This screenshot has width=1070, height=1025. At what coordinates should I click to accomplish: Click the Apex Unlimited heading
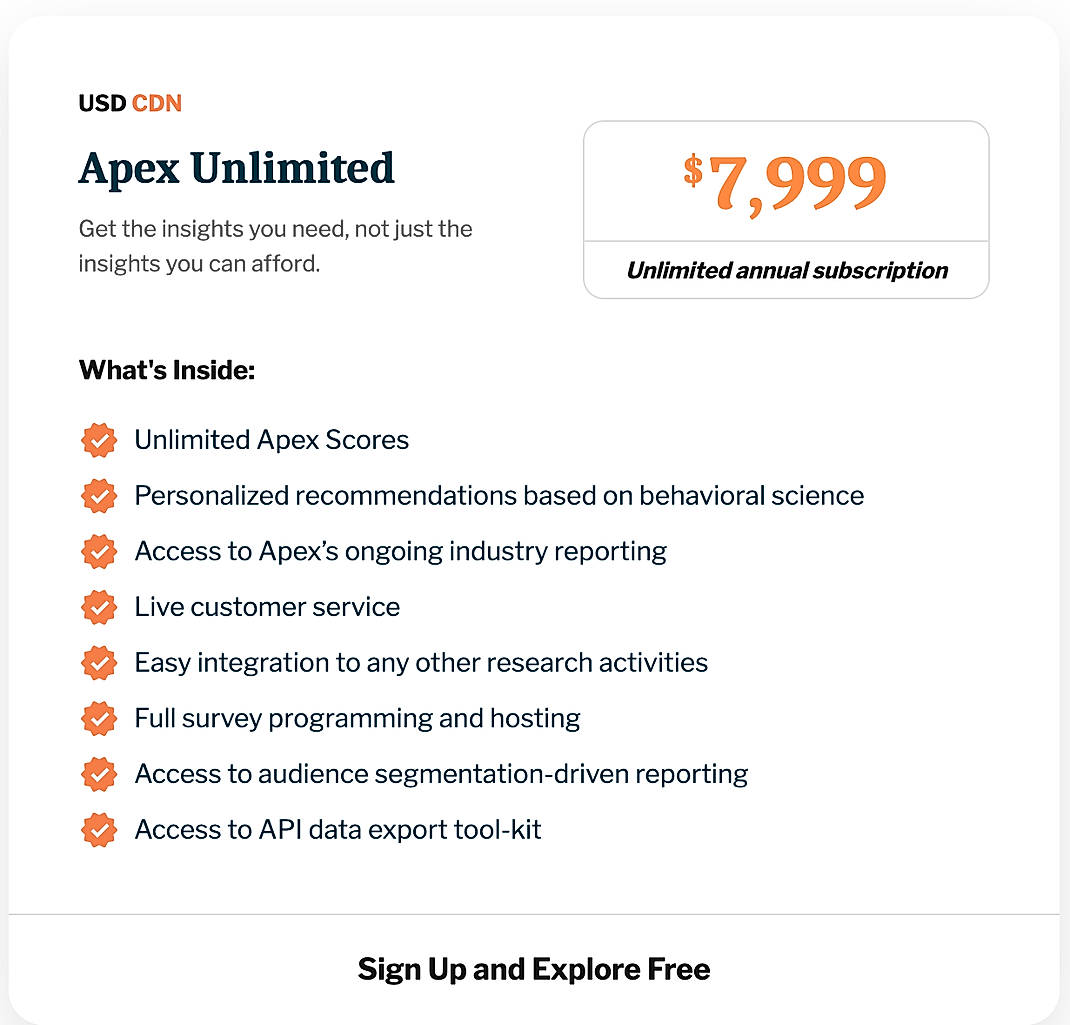[x=236, y=168]
